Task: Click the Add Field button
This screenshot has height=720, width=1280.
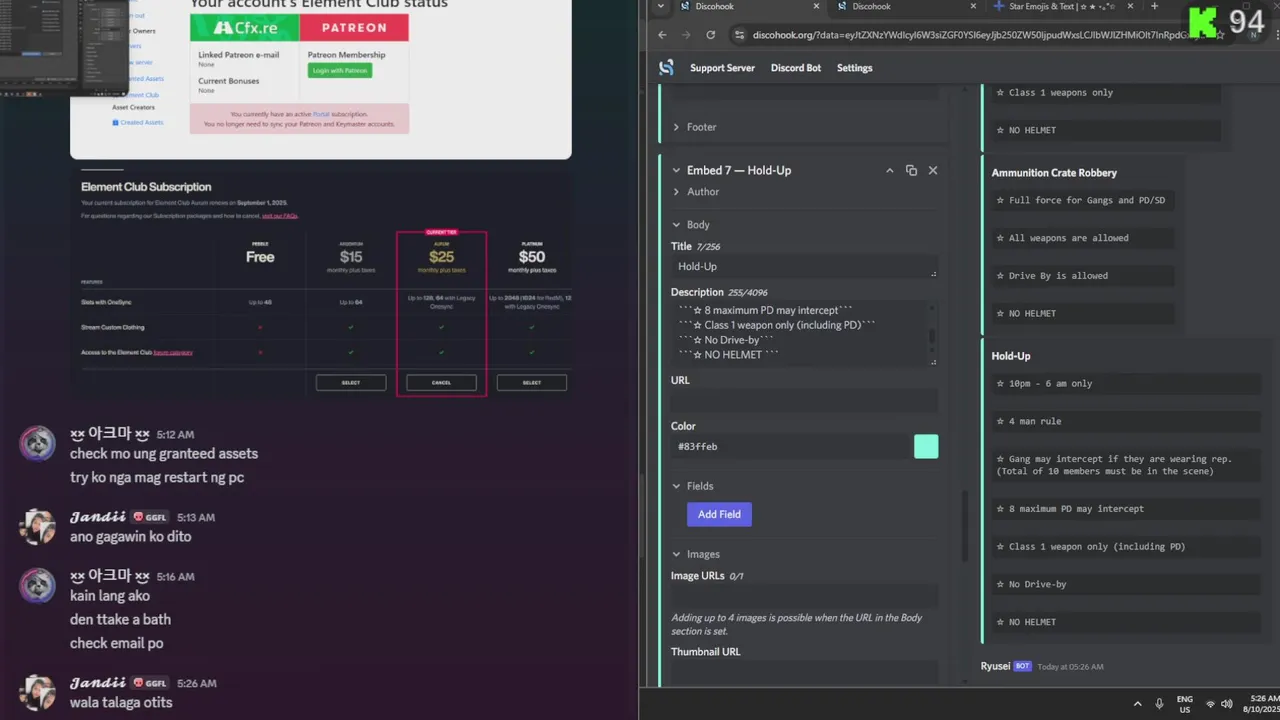Action: coord(719,514)
